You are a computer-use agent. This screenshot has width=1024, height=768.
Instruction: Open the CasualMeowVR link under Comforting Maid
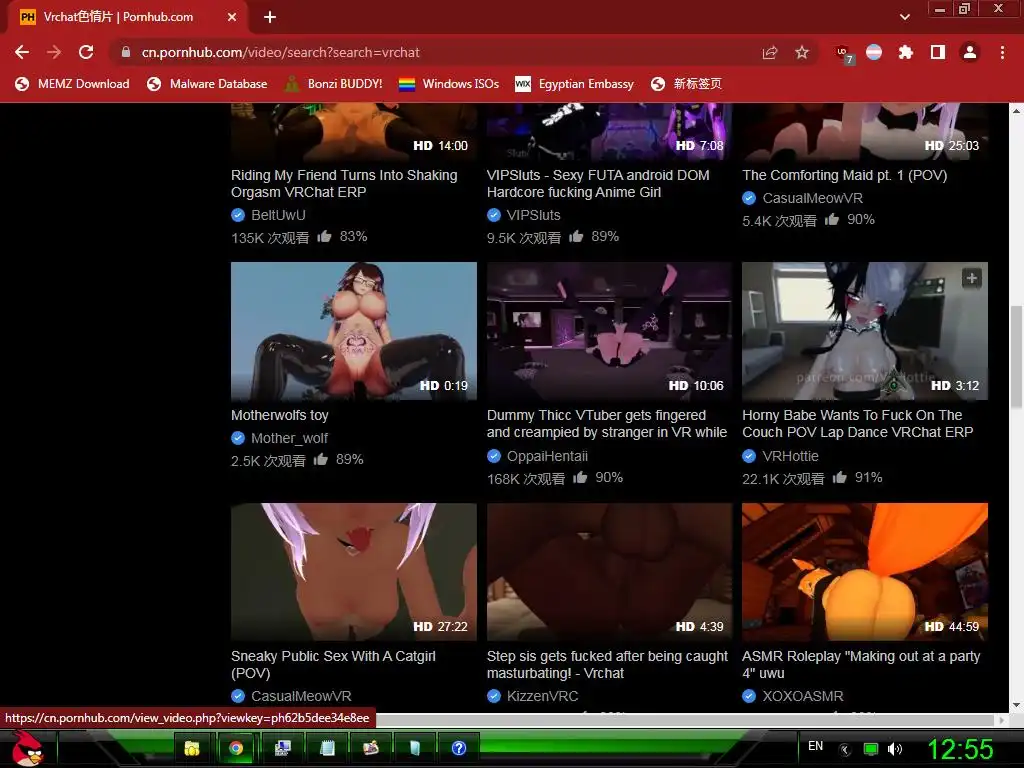[812, 198]
